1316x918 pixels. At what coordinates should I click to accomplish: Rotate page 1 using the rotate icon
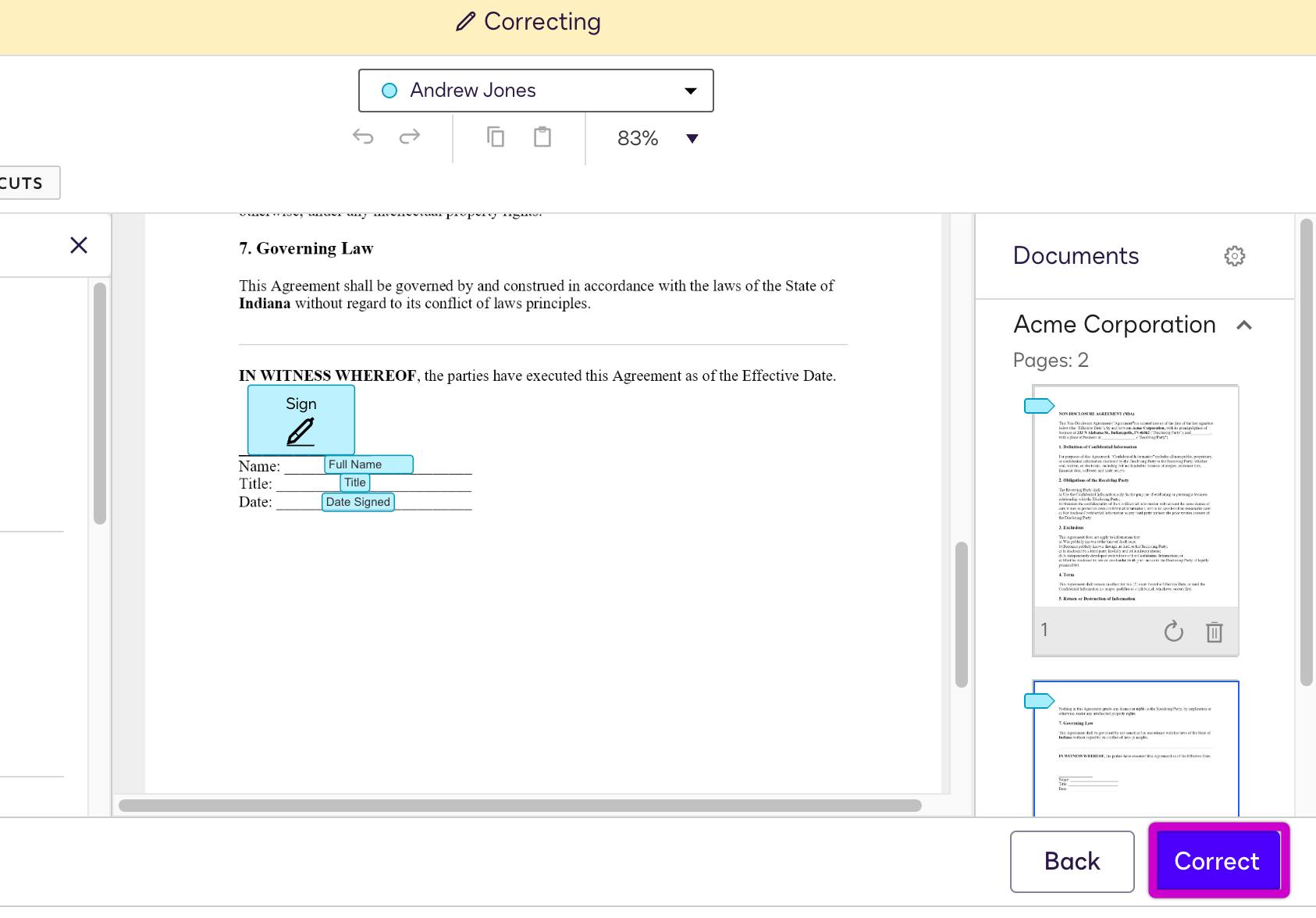[x=1173, y=632]
